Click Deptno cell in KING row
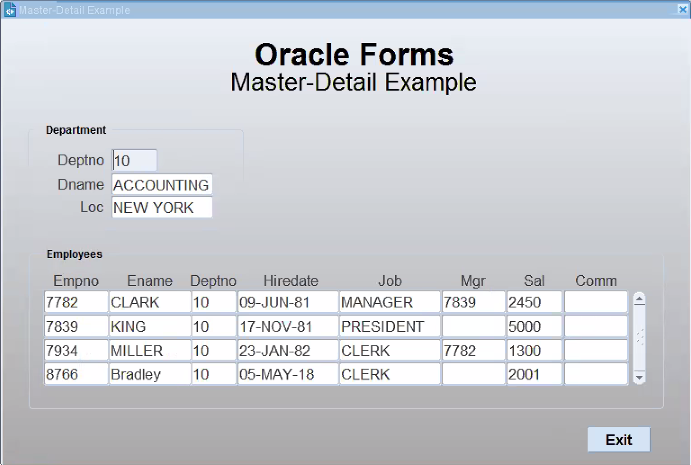 pos(214,326)
